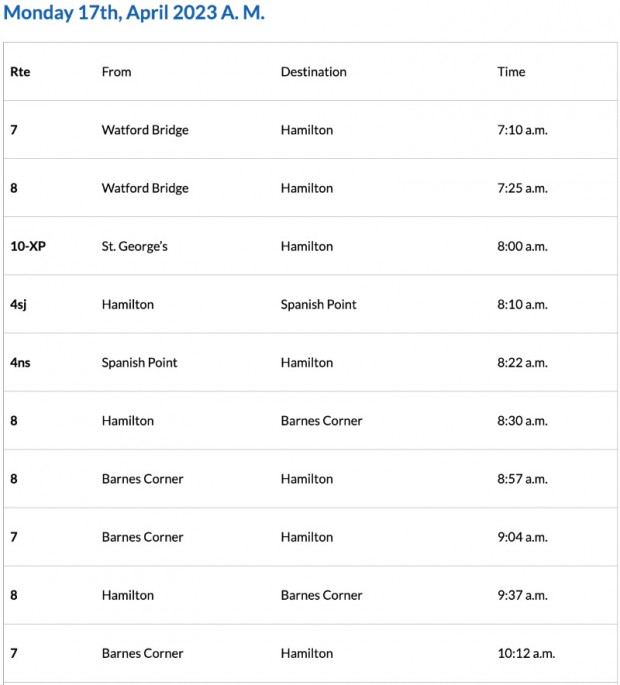
Task: Select the 10-XP route label
Action: tap(28, 246)
